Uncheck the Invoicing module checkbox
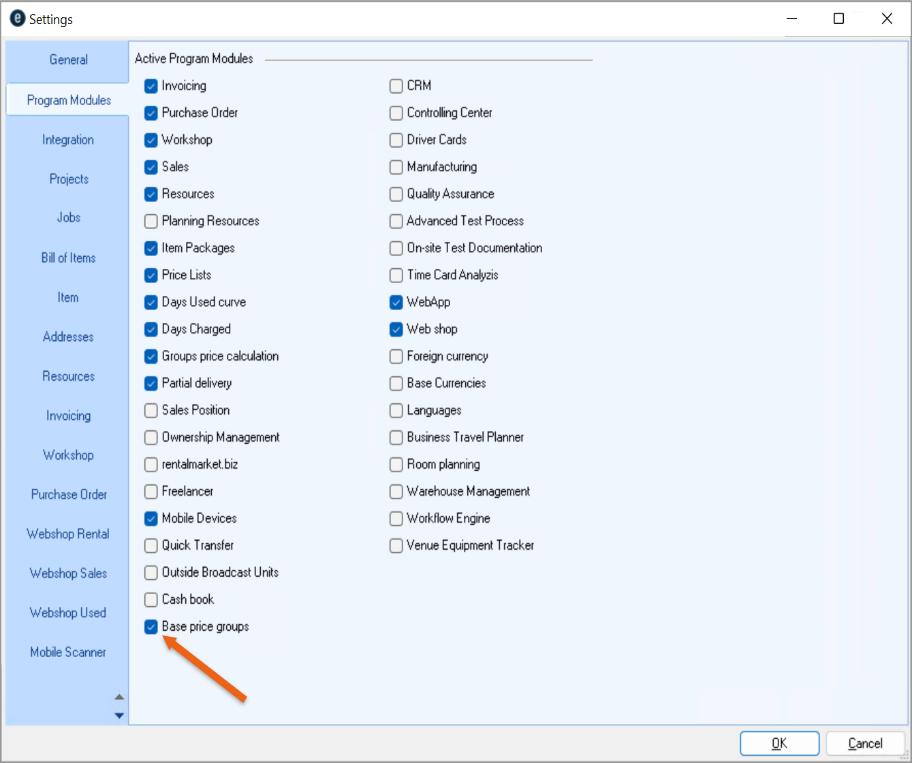This screenshot has width=912, height=763. click(x=151, y=86)
